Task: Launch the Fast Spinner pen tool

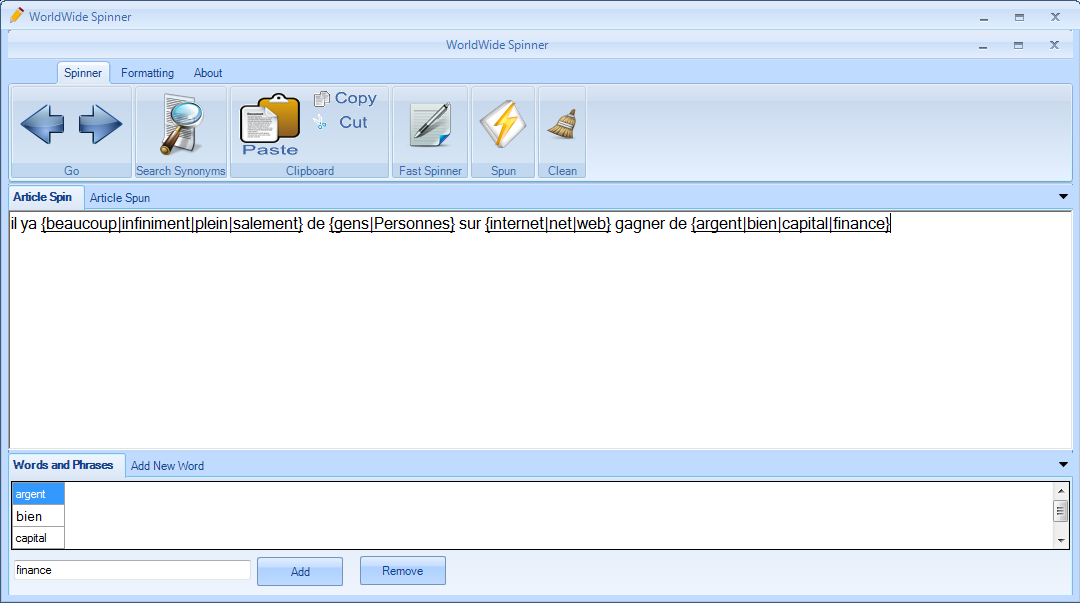Action: pyautogui.click(x=430, y=125)
